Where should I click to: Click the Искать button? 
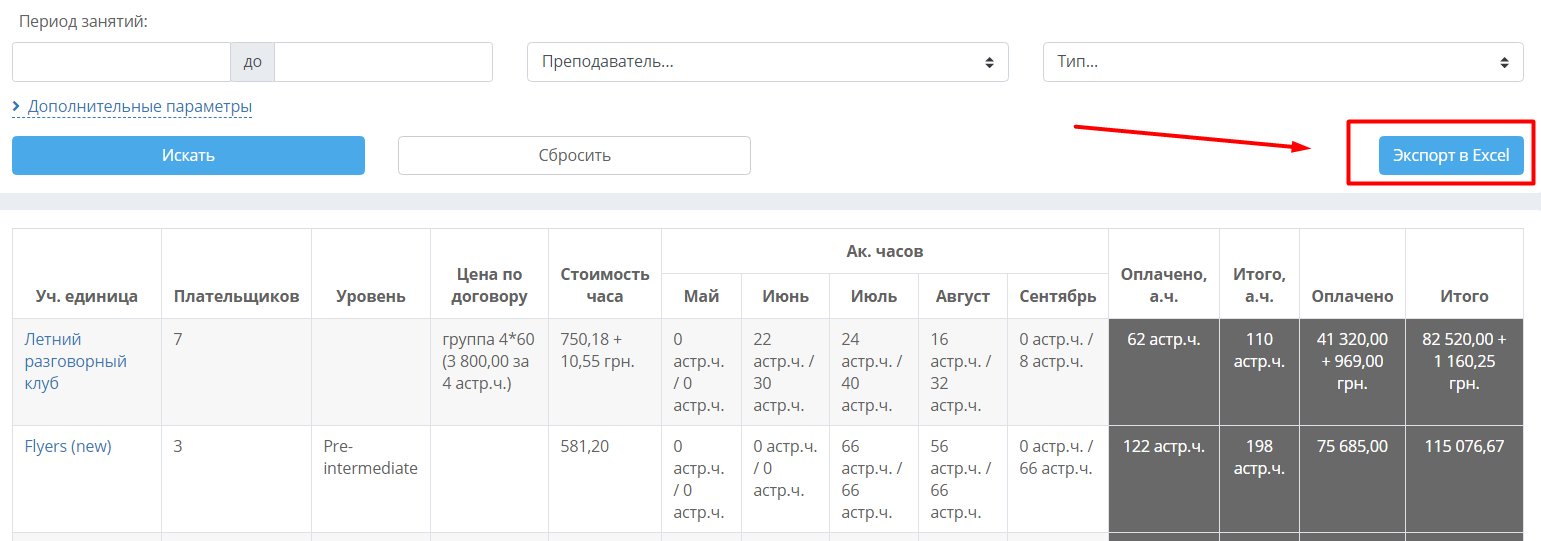point(188,155)
